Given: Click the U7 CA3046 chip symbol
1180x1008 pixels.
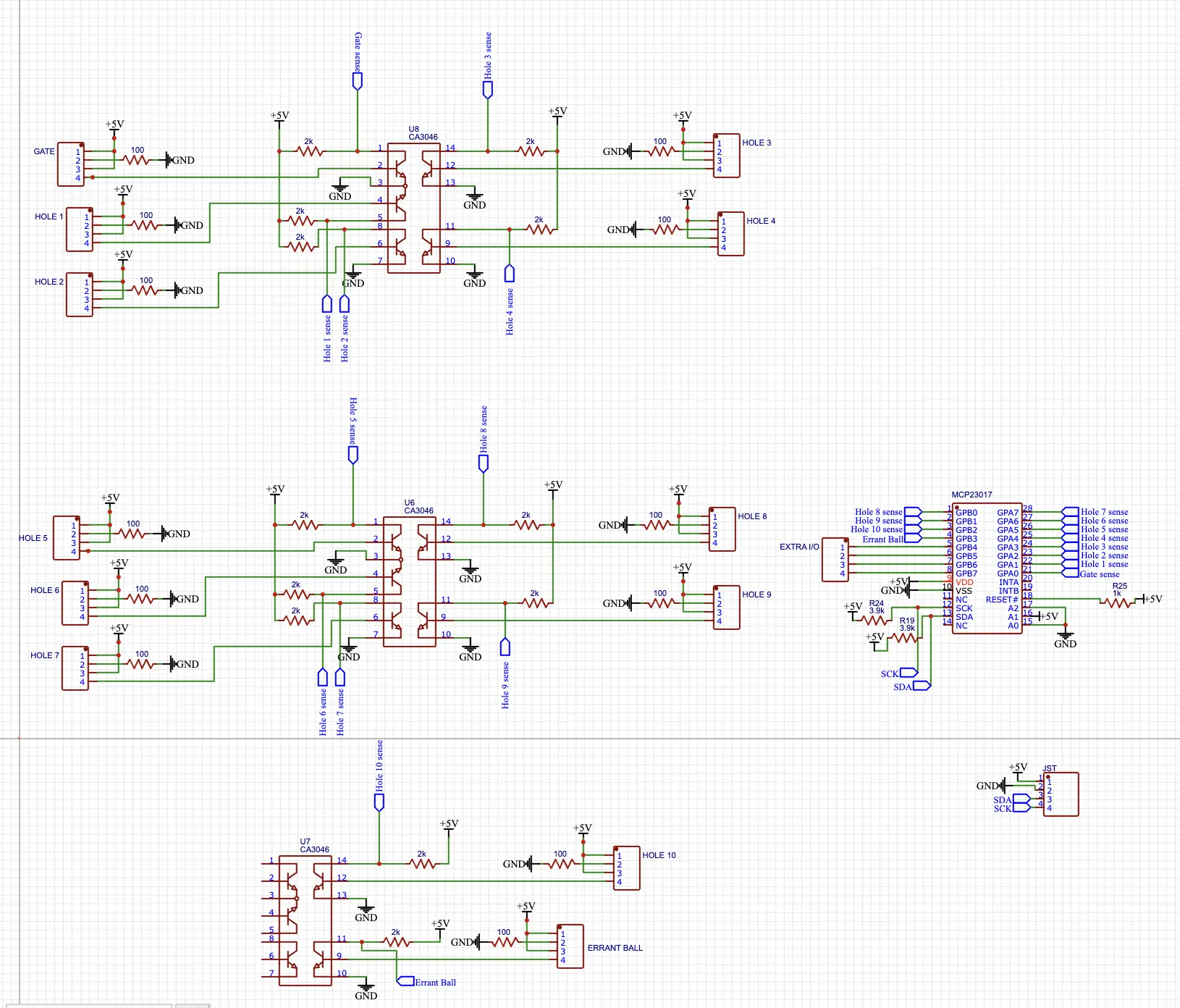Looking at the screenshot, I should pyautogui.click(x=305, y=920).
